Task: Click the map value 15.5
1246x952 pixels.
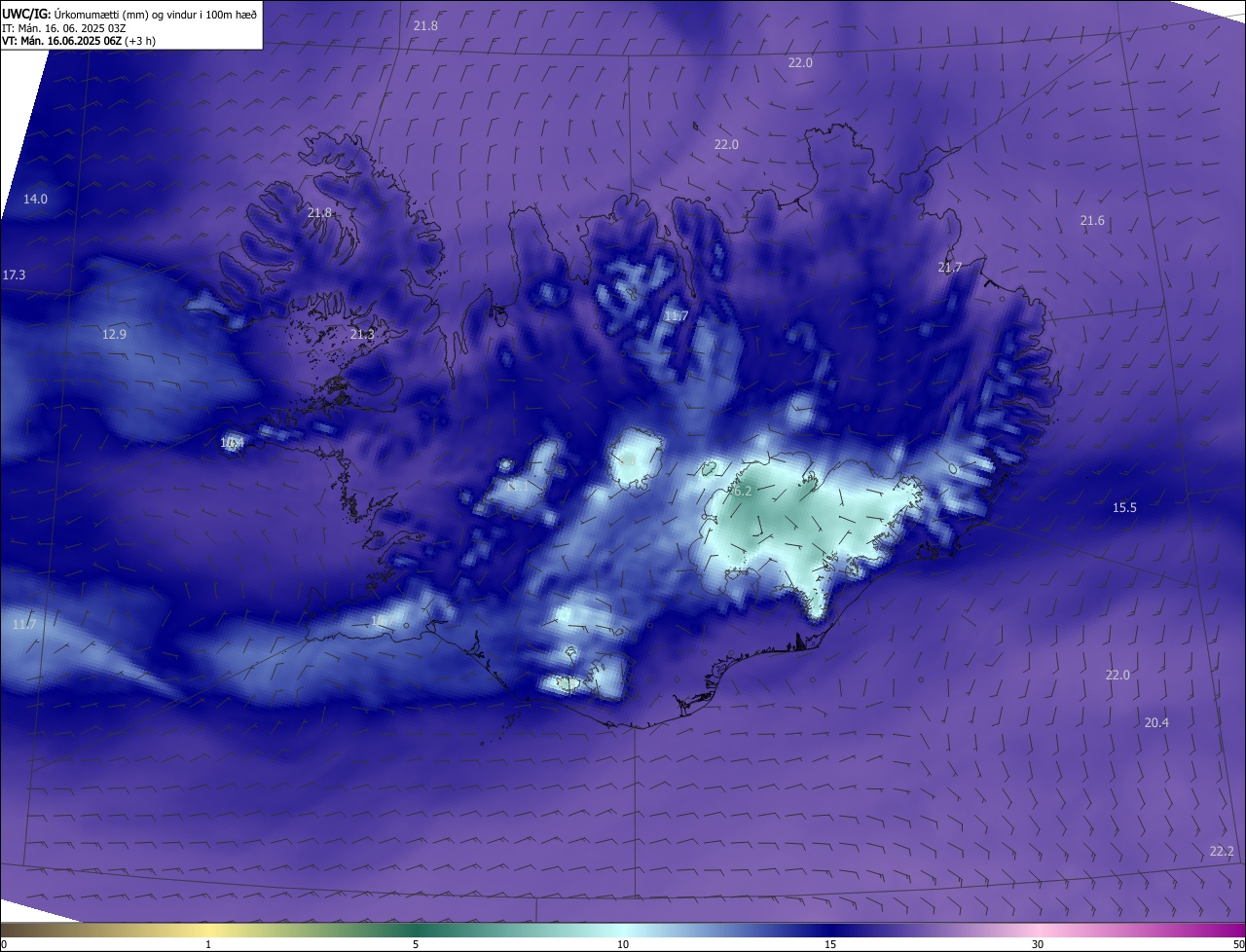Action: pyautogui.click(x=1124, y=507)
